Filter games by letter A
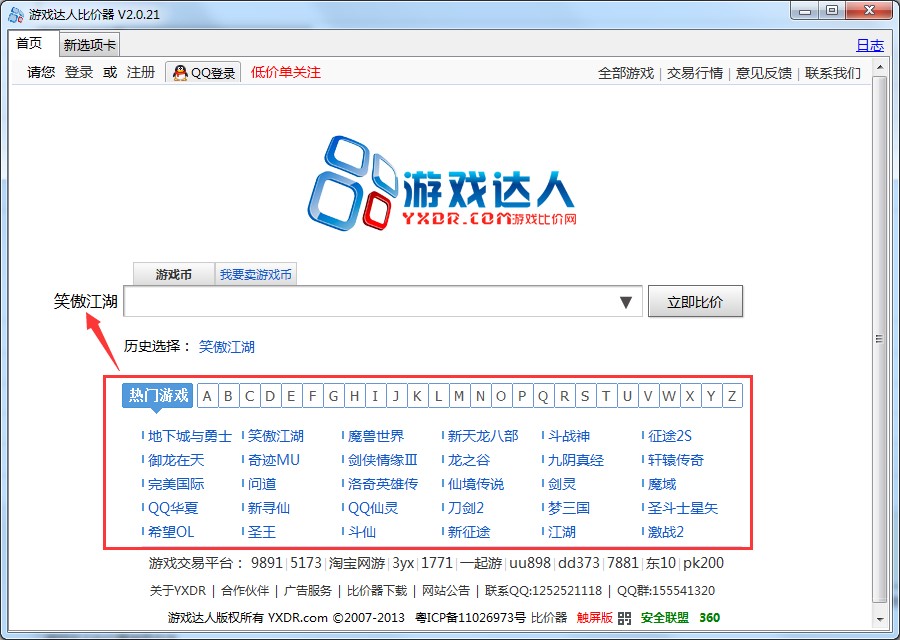900x640 pixels. pos(207,396)
